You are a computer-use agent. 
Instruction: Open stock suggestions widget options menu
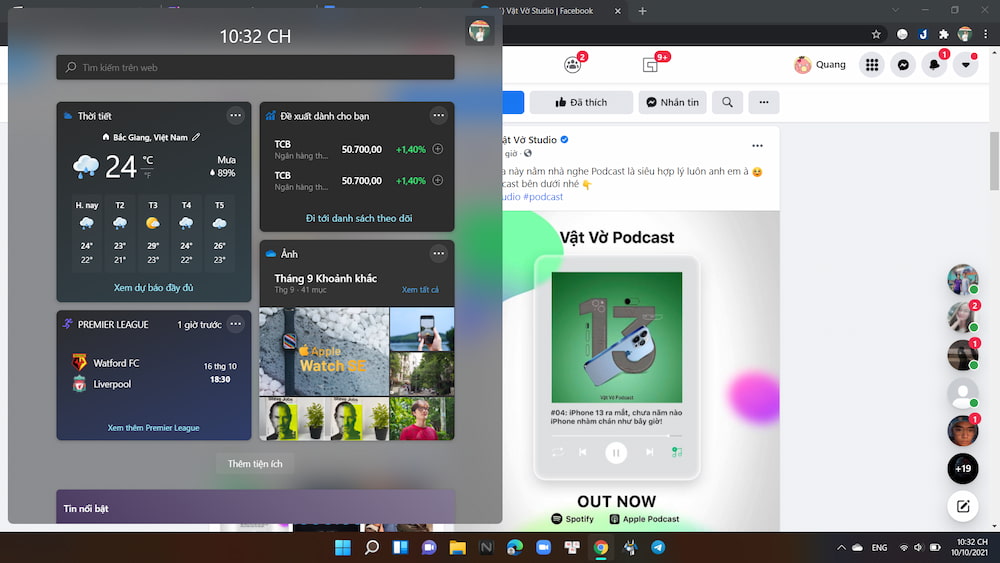coord(438,115)
